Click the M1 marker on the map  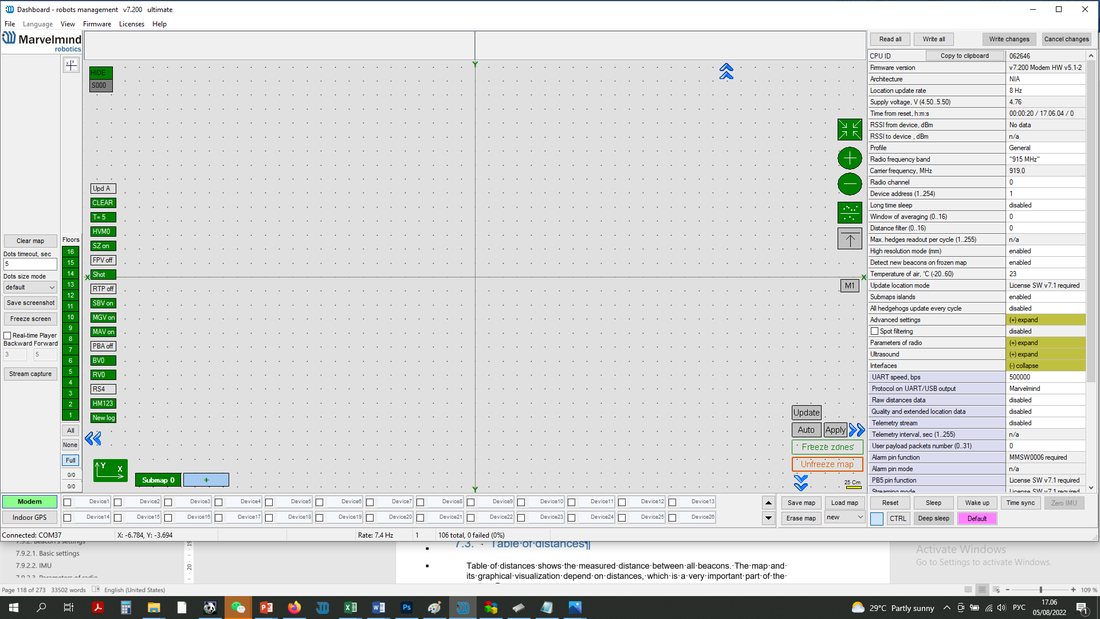(849, 286)
